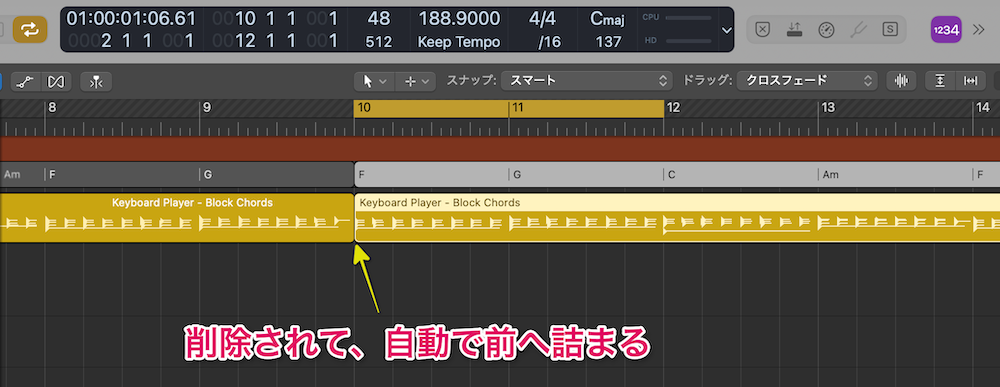Screen dimensions: 1000x387
Task: Toggle Show Flex hourglass icon
Action: (x=57, y=81)
